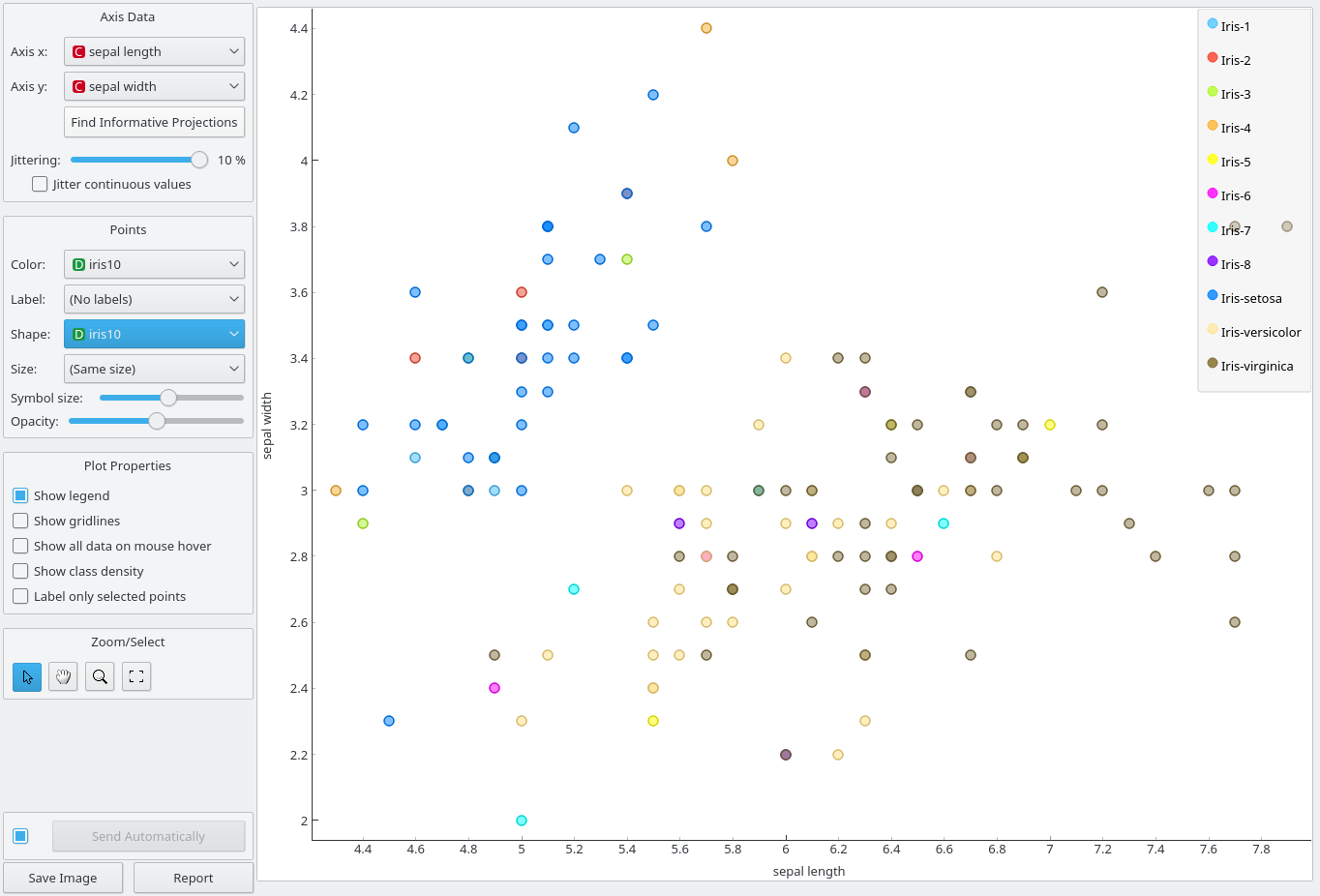Image resolution: width=1320 pixels, height=896 pixels.
Task: Select Iris-virginica in the legend
Action: (x=1258, y=366)
